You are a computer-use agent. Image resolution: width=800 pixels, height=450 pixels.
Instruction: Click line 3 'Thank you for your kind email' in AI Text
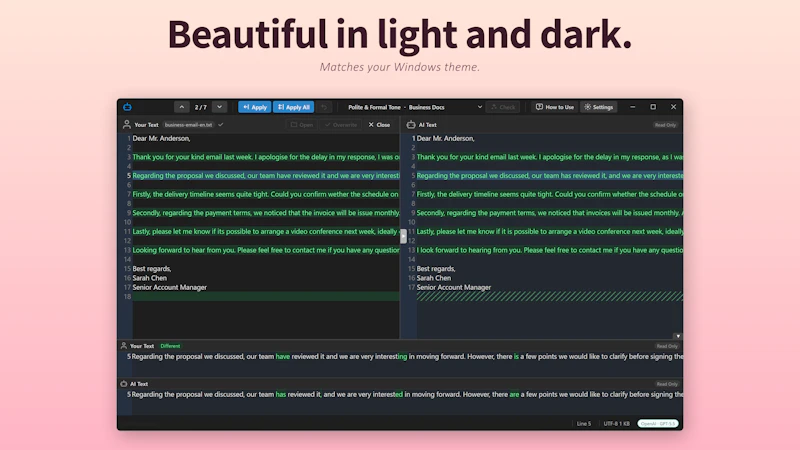click(x=549, y=157)
